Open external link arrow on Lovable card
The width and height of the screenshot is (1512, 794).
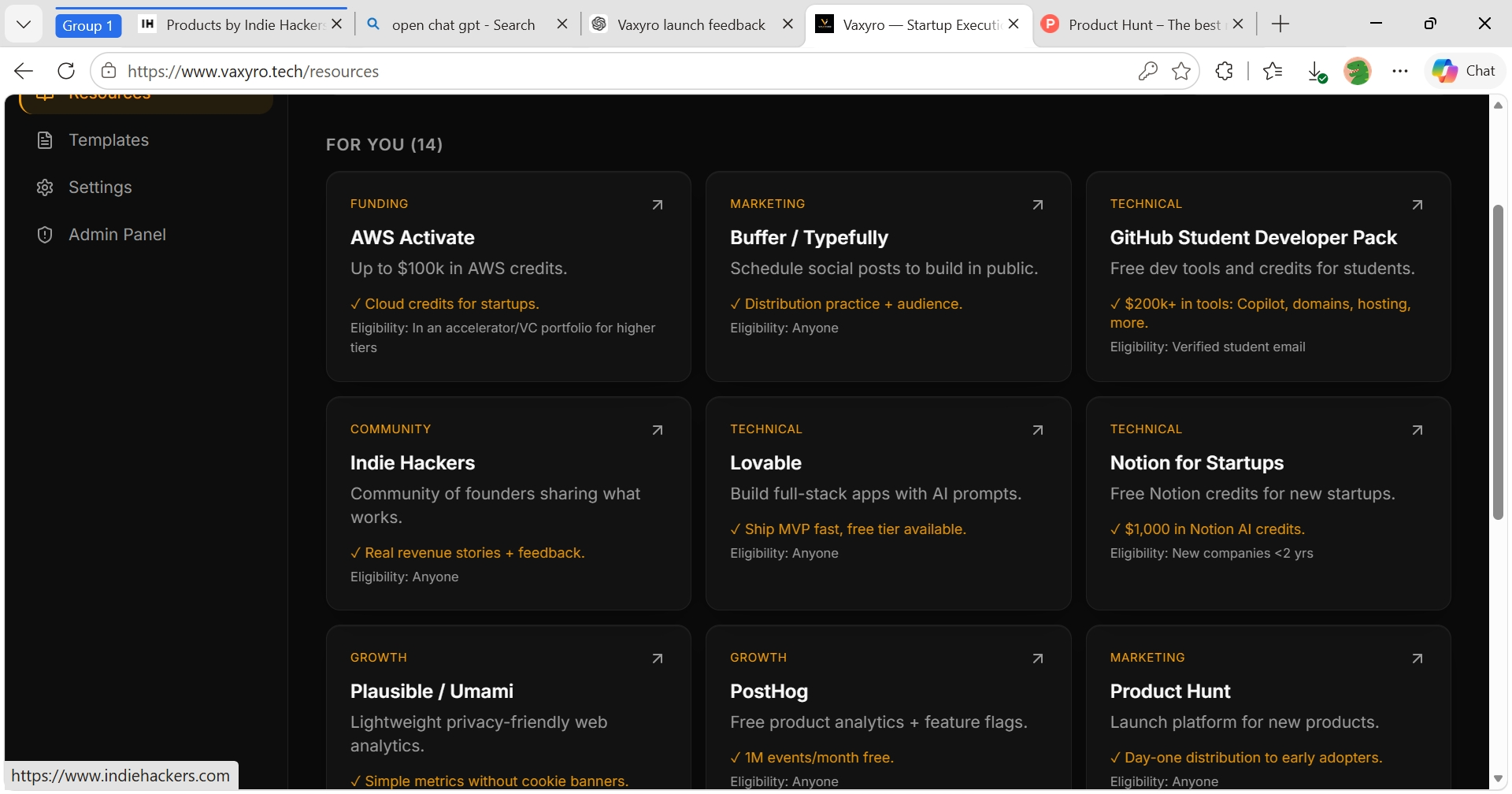(x=1038, y=430)
